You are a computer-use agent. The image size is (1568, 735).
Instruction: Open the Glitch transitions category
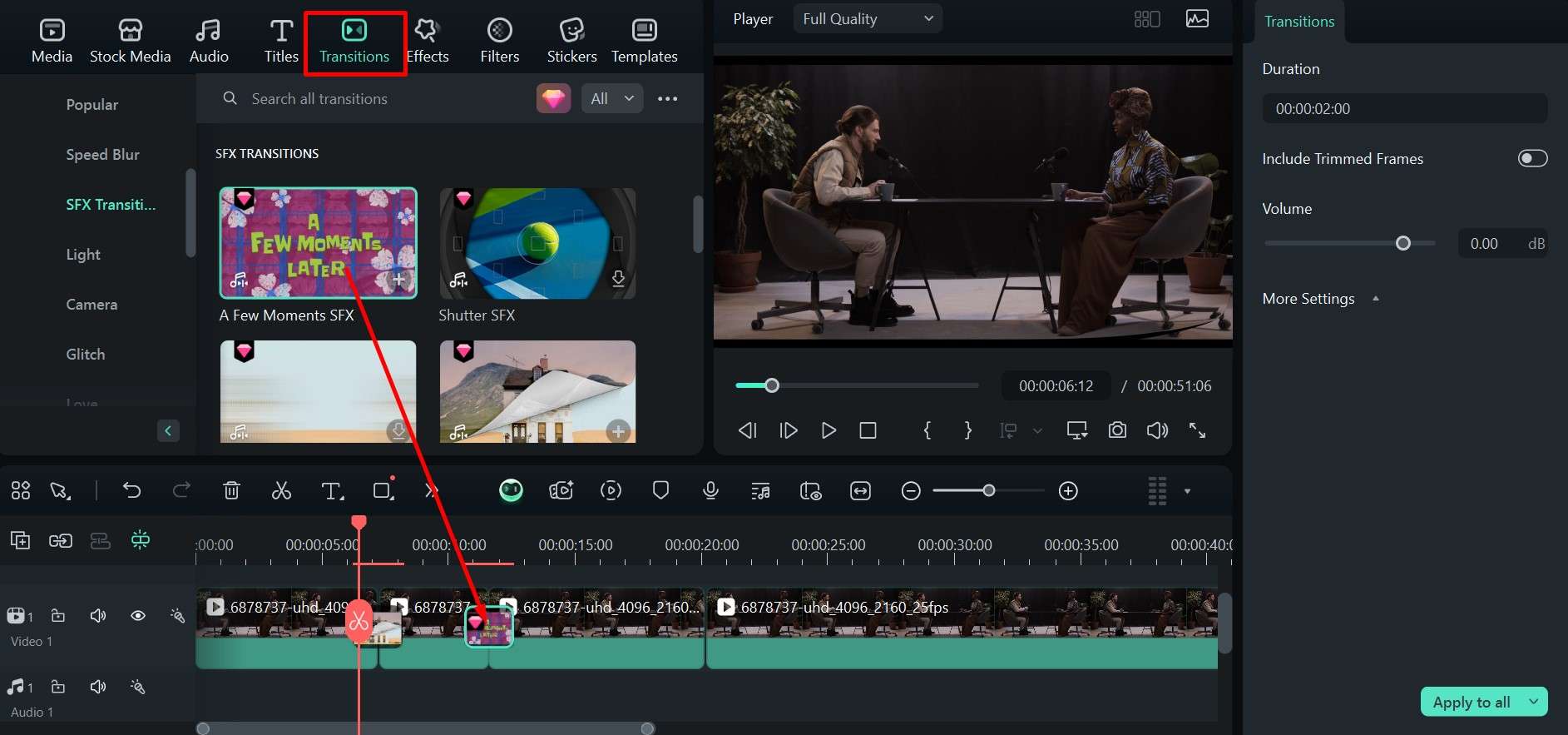coord(86,354)
